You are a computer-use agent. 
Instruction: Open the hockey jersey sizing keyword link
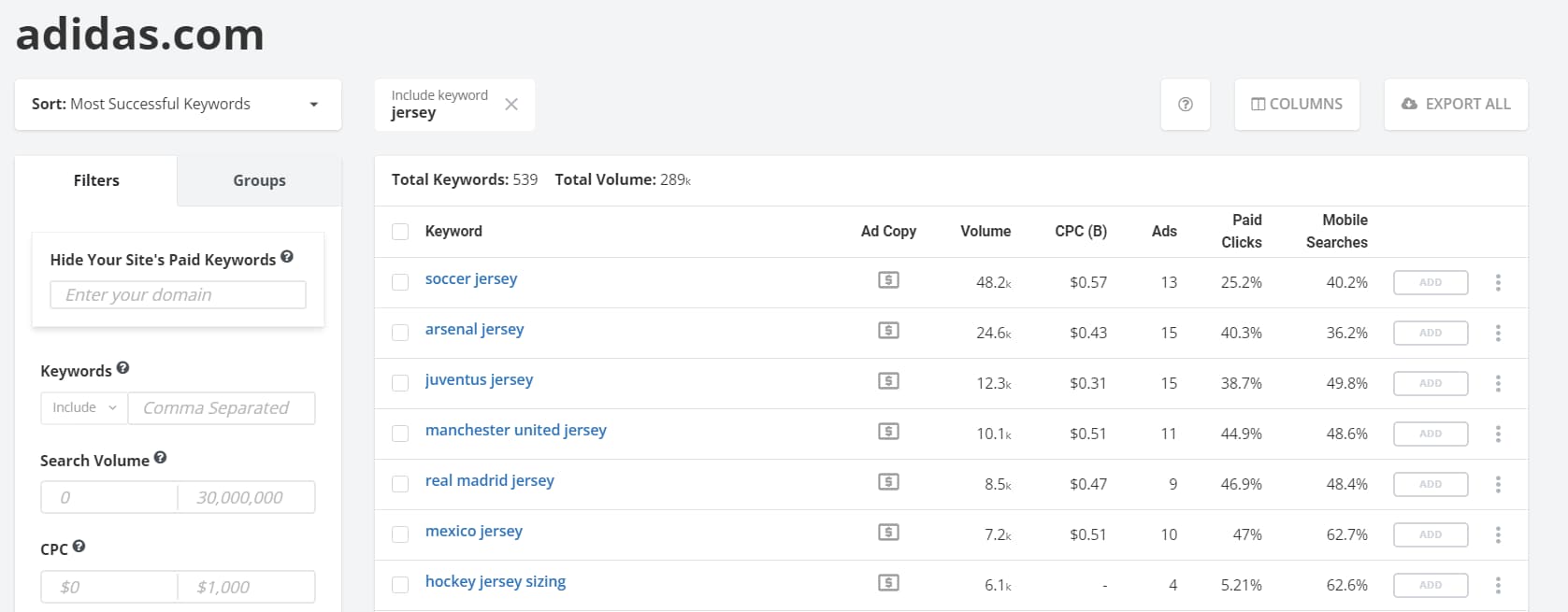pos(496,581)
